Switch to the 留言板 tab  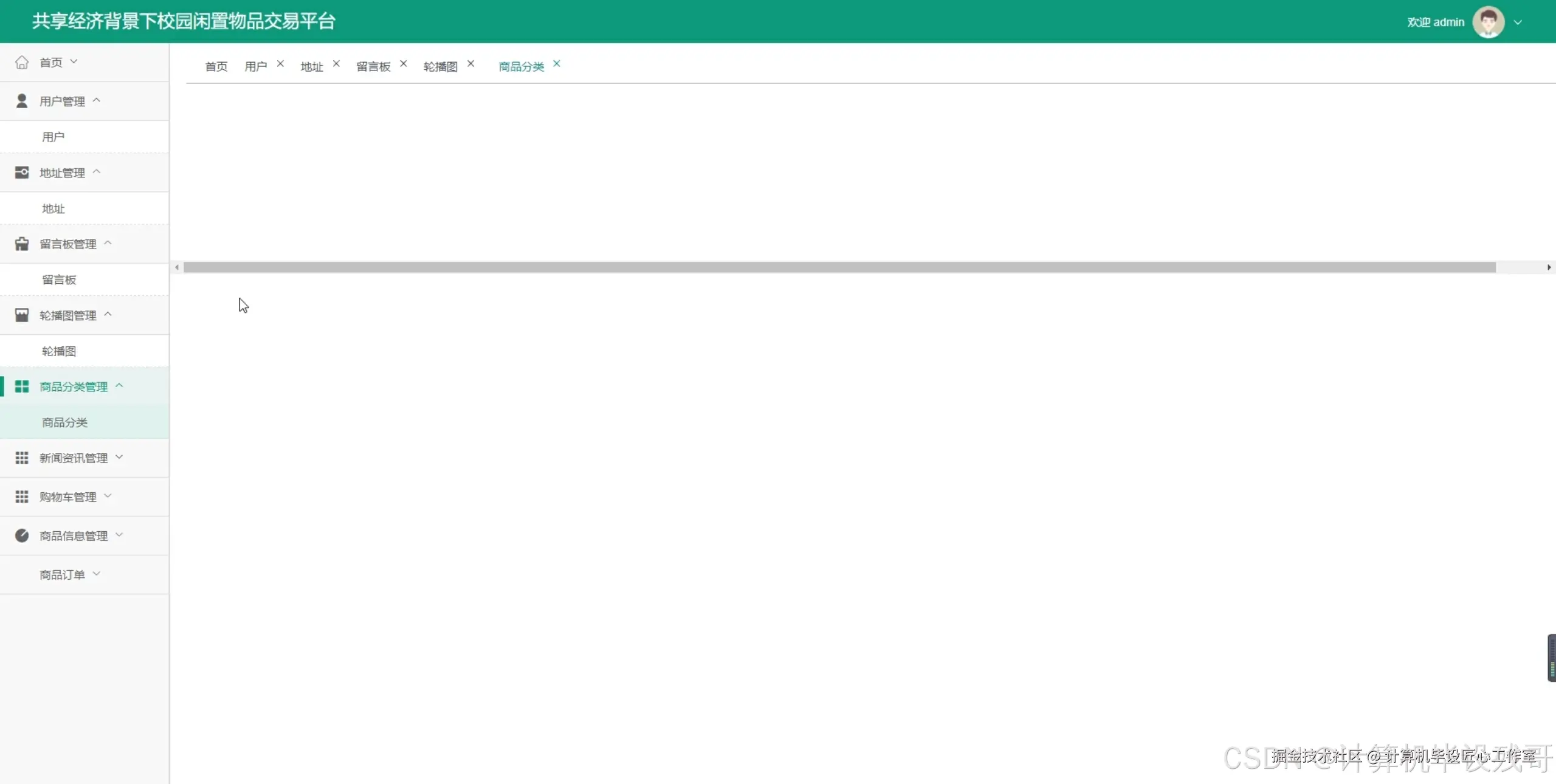pyautogui.click(x=373, y=66)
